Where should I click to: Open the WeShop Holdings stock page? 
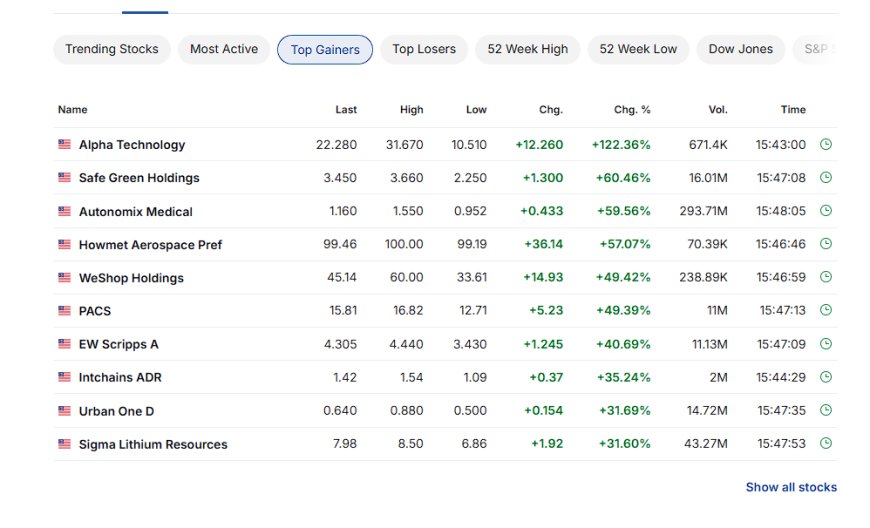pos(131,278)
